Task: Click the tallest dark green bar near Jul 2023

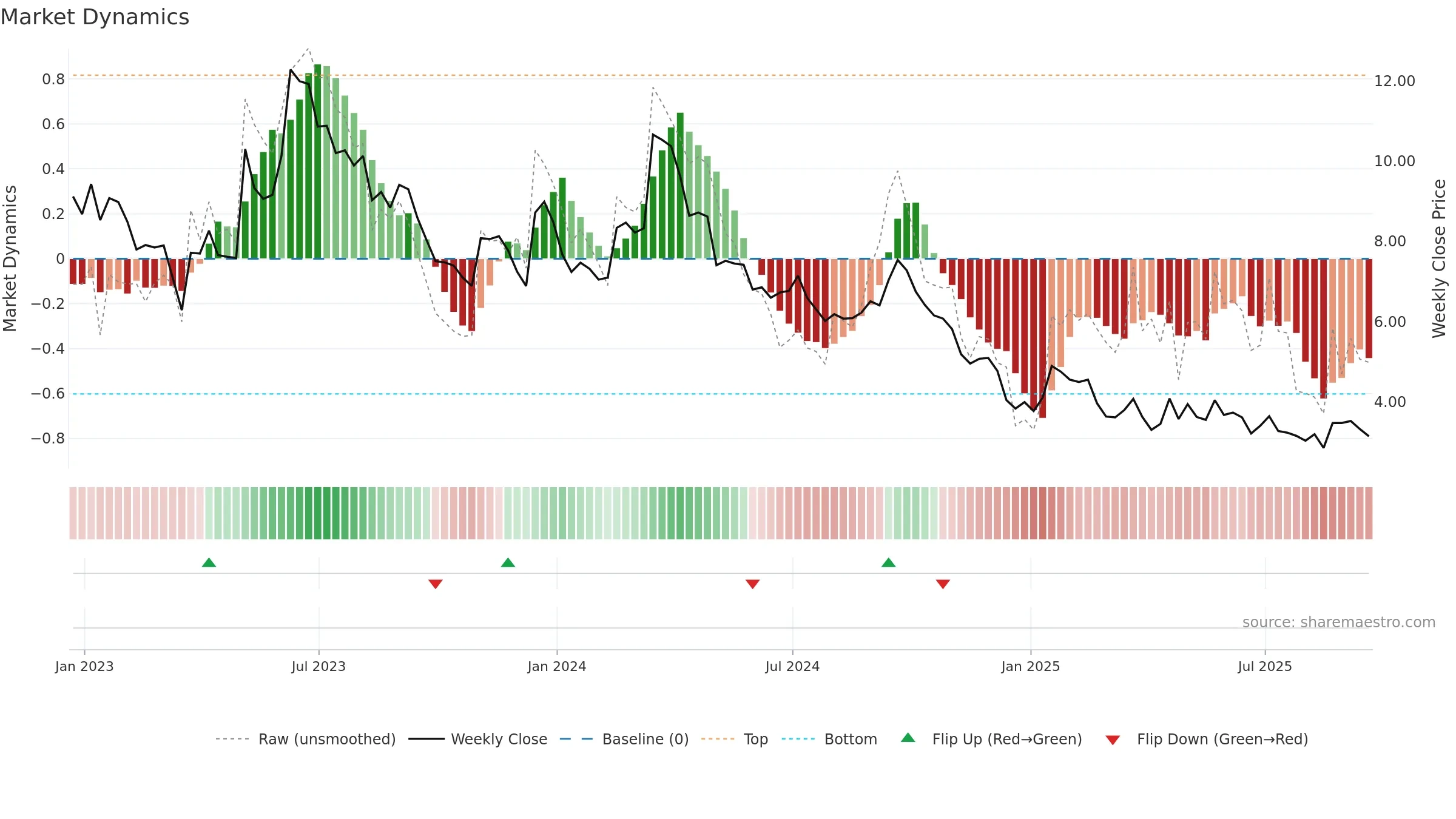Action: pos(317,161)
